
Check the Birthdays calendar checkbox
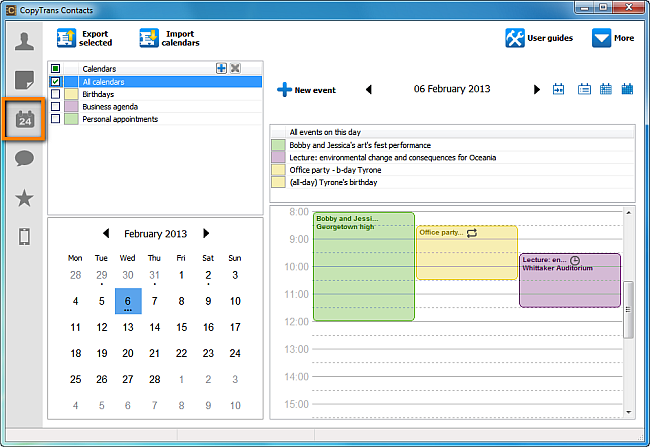pos(56,94)
